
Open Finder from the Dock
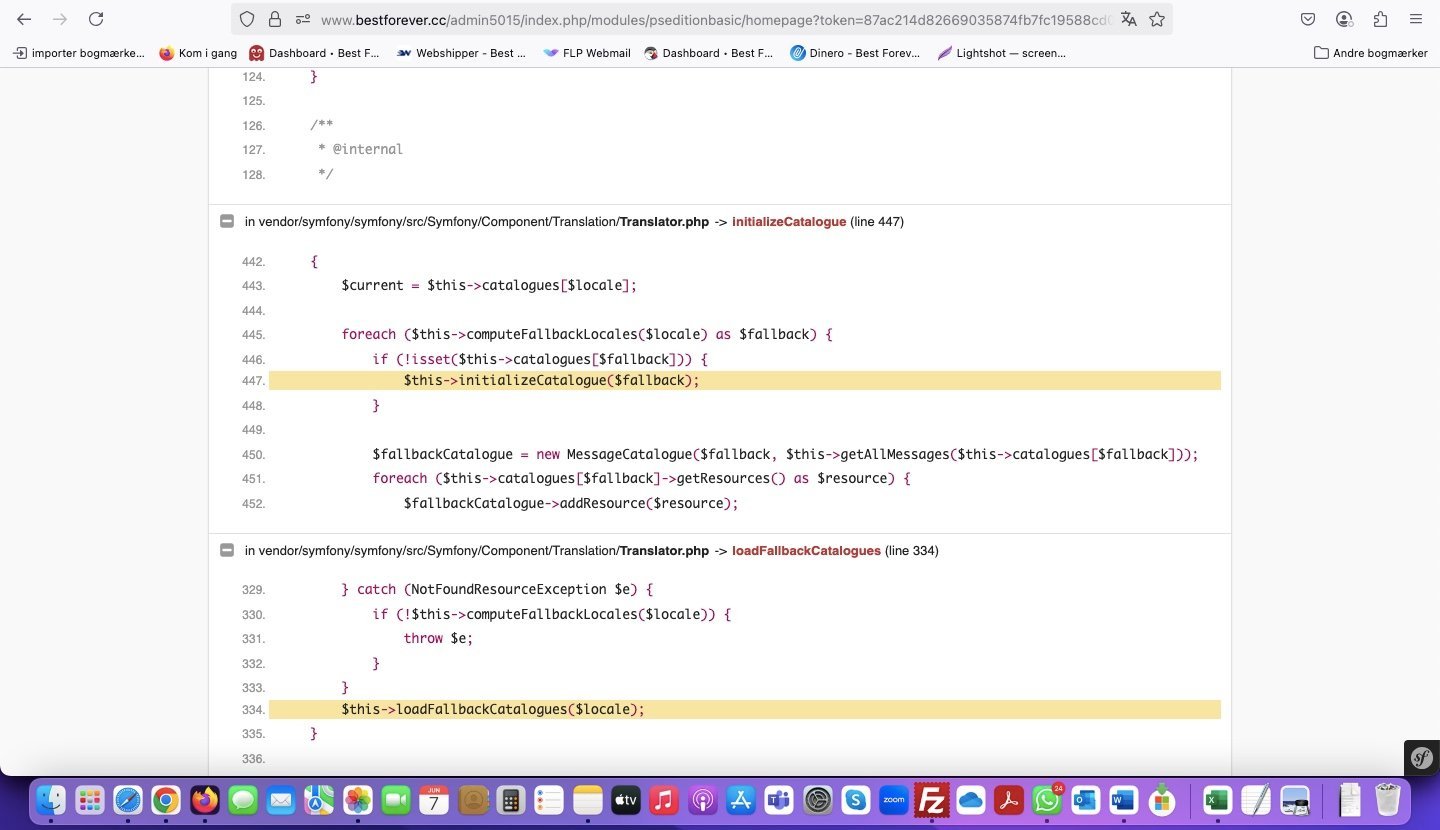(x=51, y=800)
